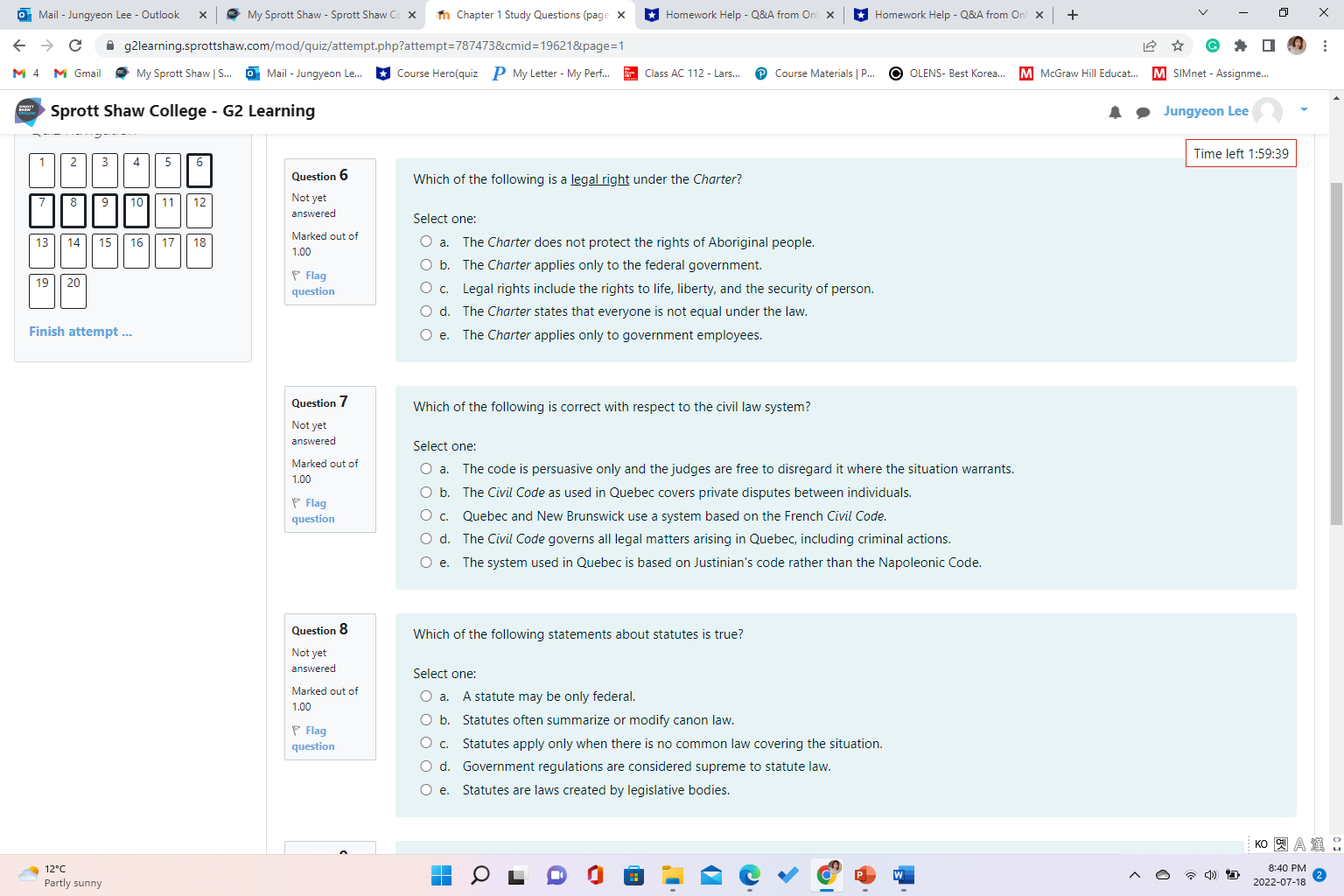Open PowerPoint from the taskbar
Viewport: 1344px width, 896px height.
[865, 875]
